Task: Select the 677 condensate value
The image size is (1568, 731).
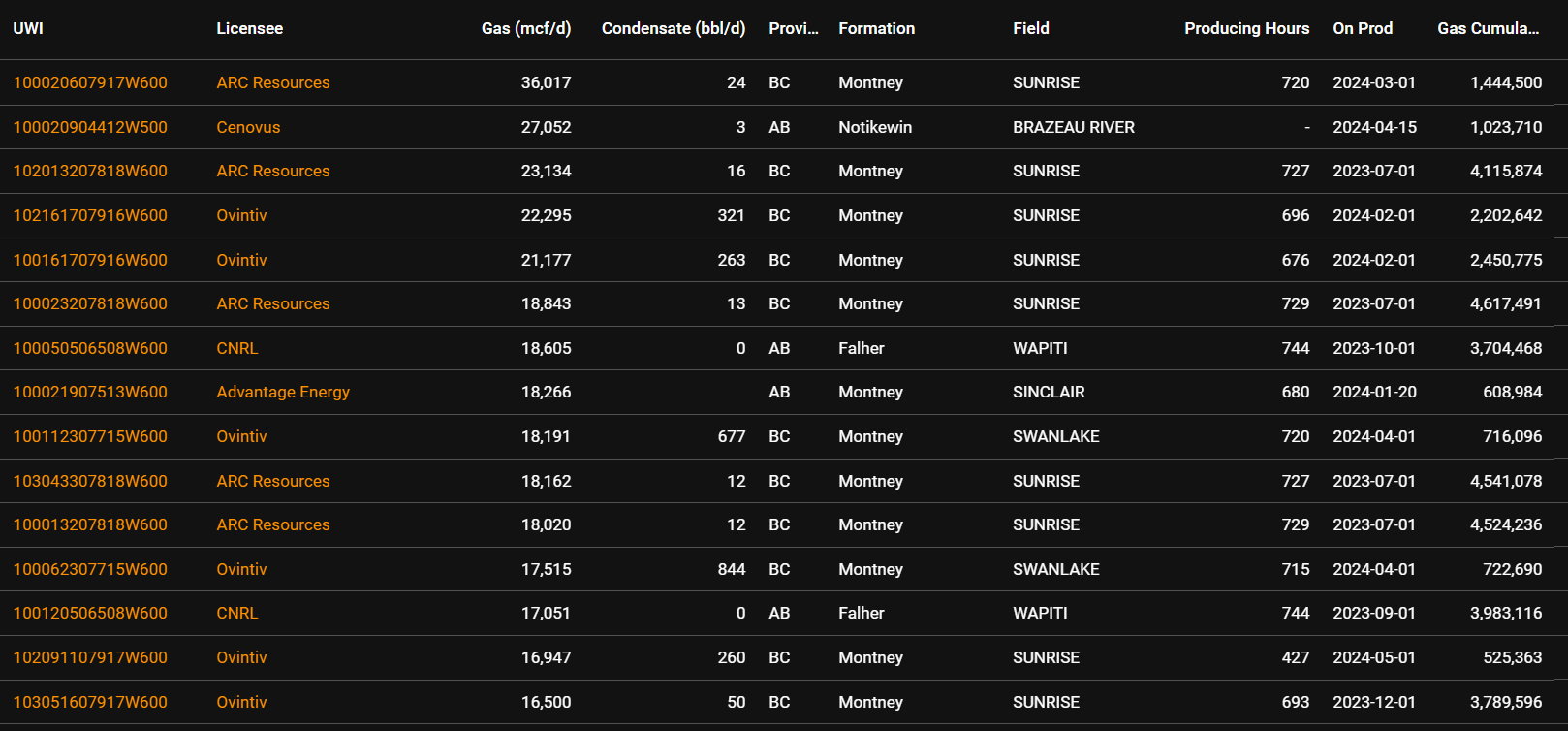Action: click(x=732, y=436)
